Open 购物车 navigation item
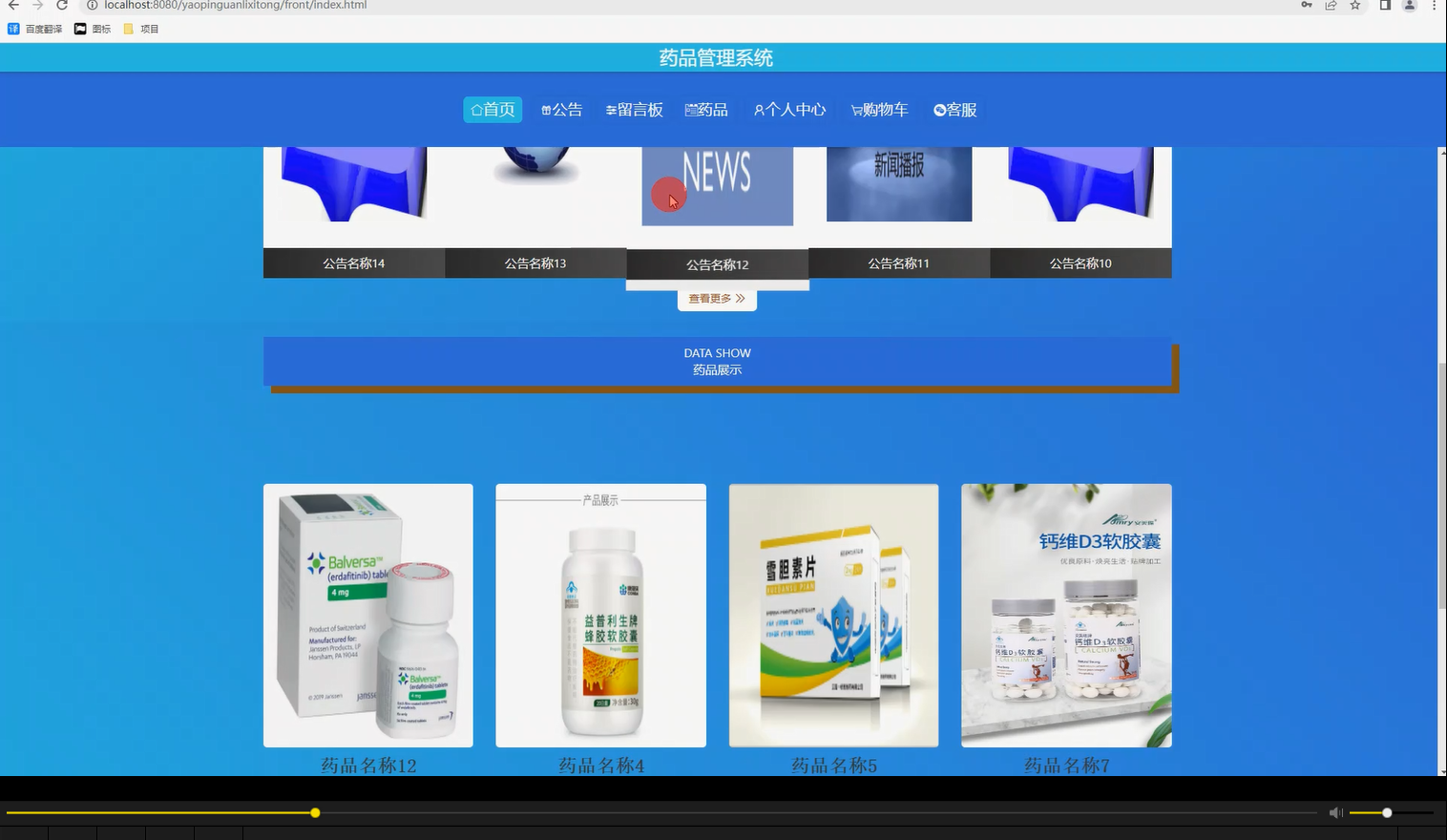 pos(880,110)
